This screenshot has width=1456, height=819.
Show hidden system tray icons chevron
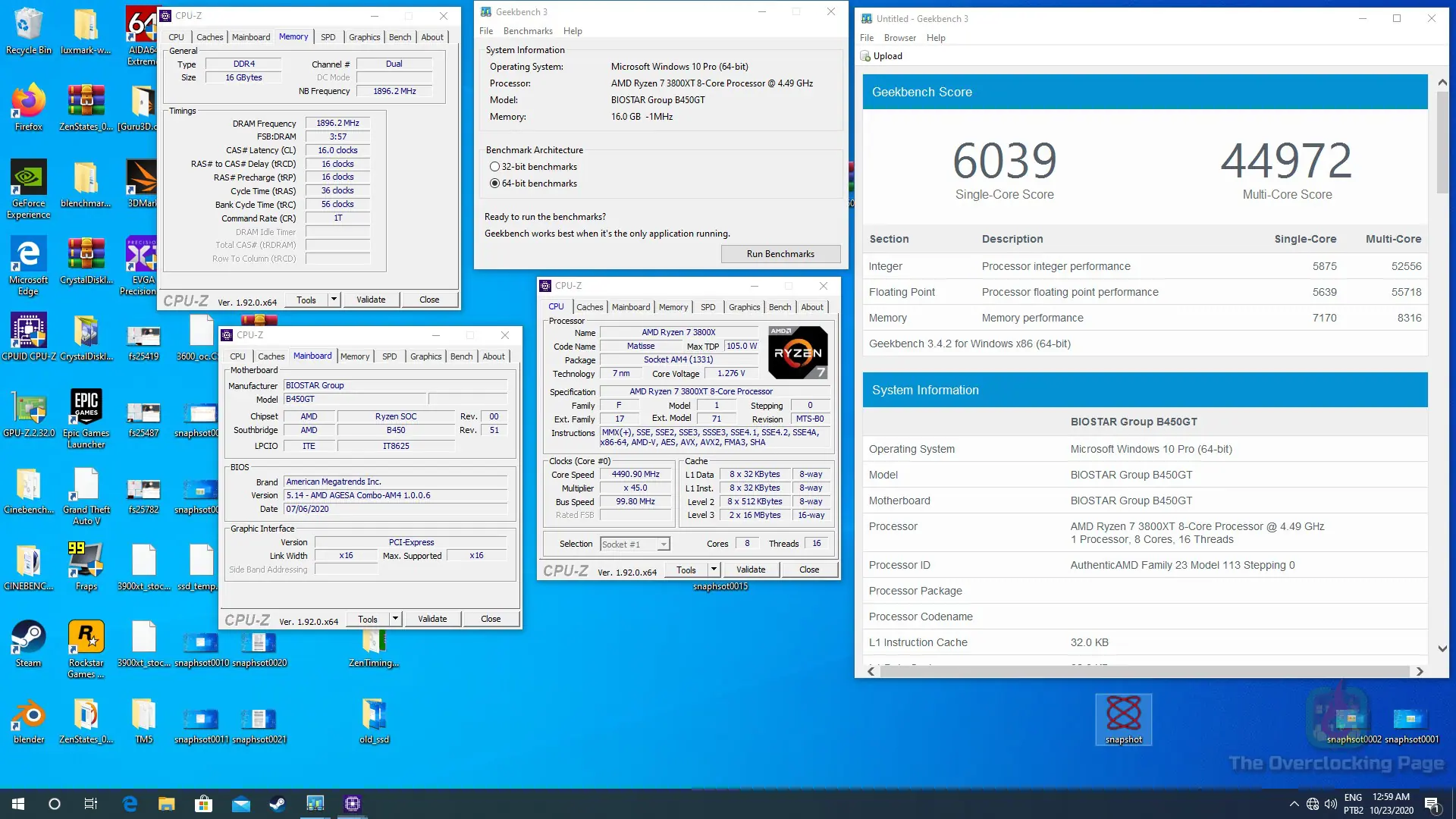[1294, 804]
